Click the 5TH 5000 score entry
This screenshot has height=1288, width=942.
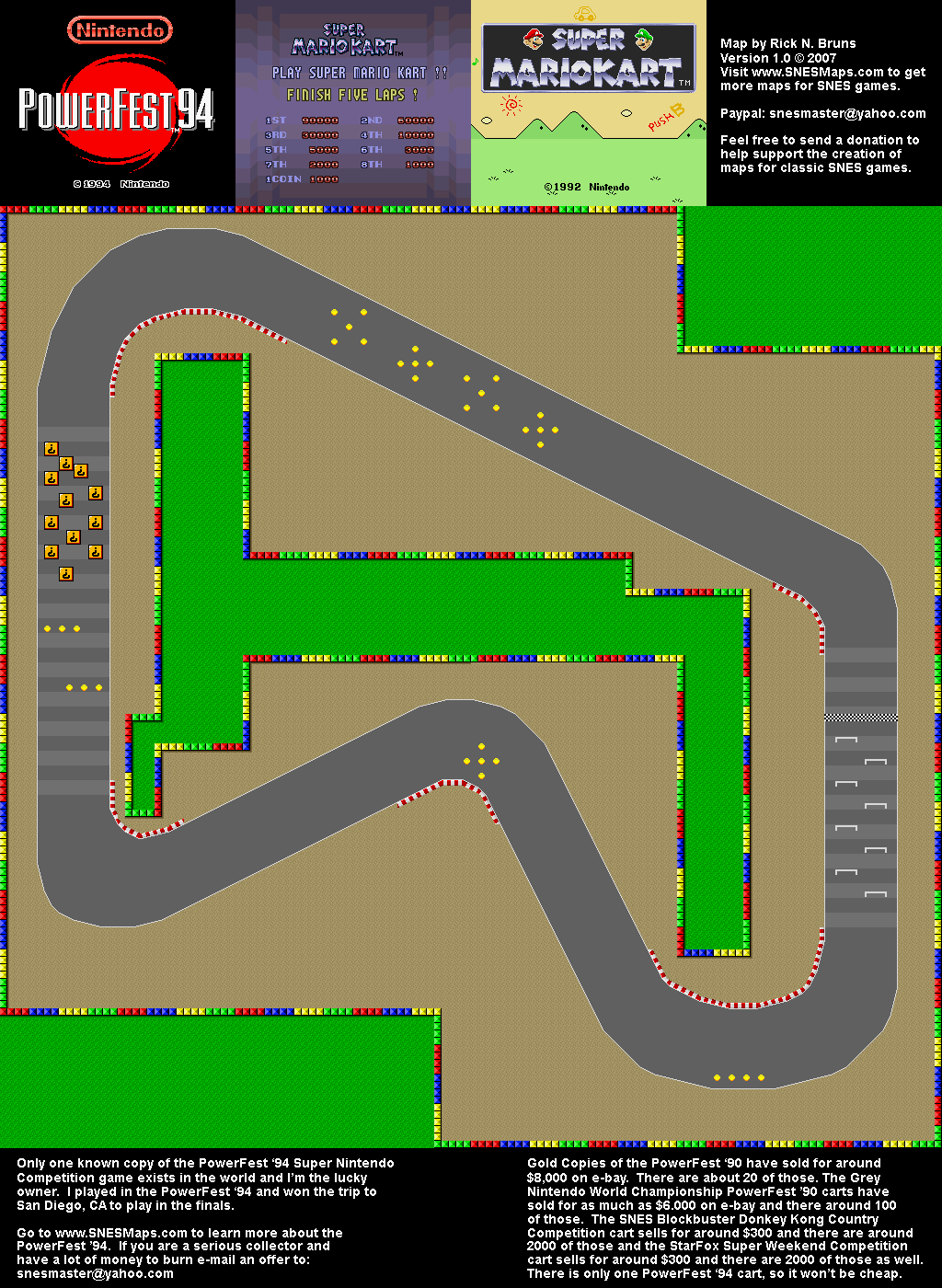[302, 150]
